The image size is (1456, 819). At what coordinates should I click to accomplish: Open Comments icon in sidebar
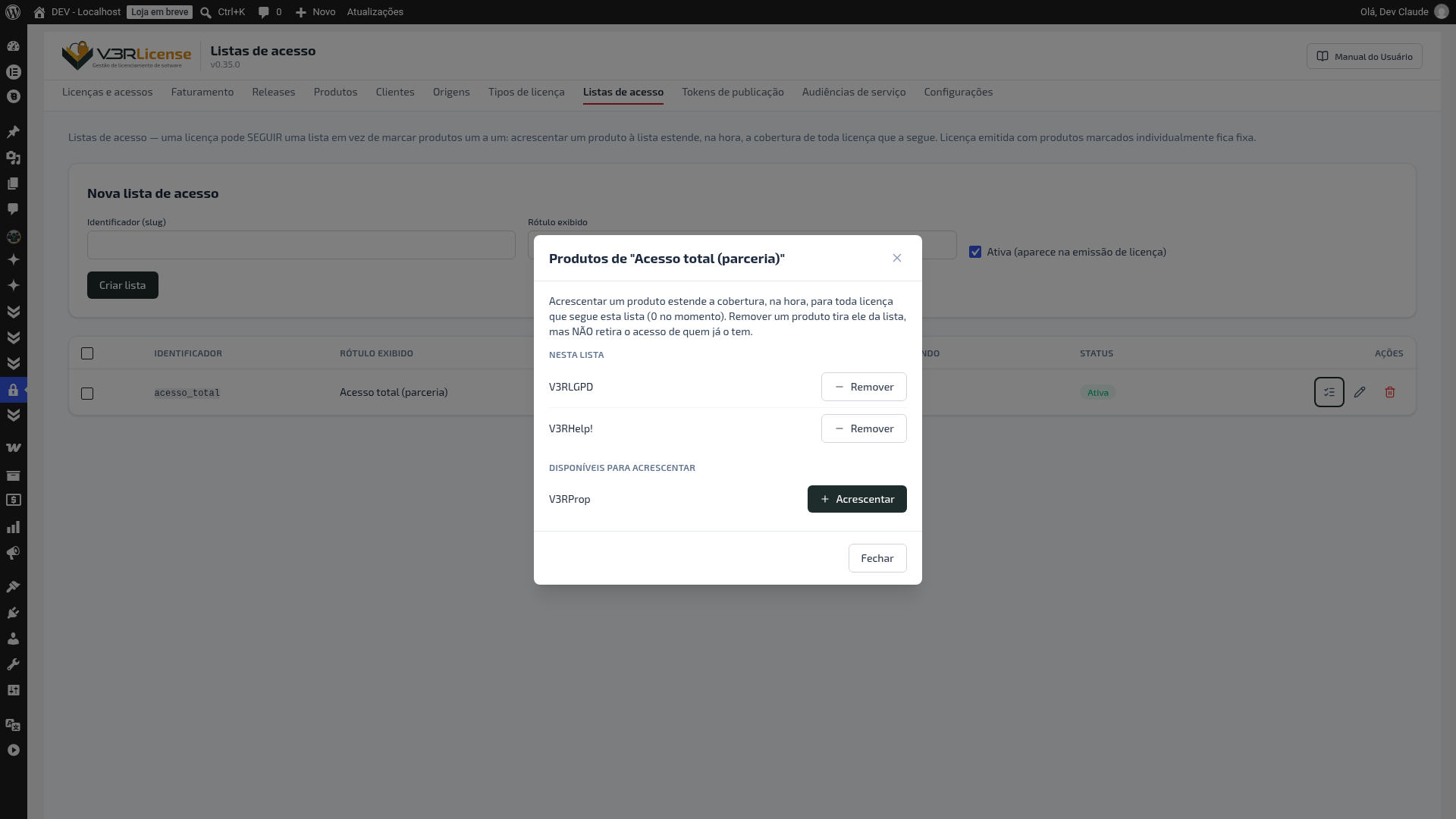pos(13,209)
